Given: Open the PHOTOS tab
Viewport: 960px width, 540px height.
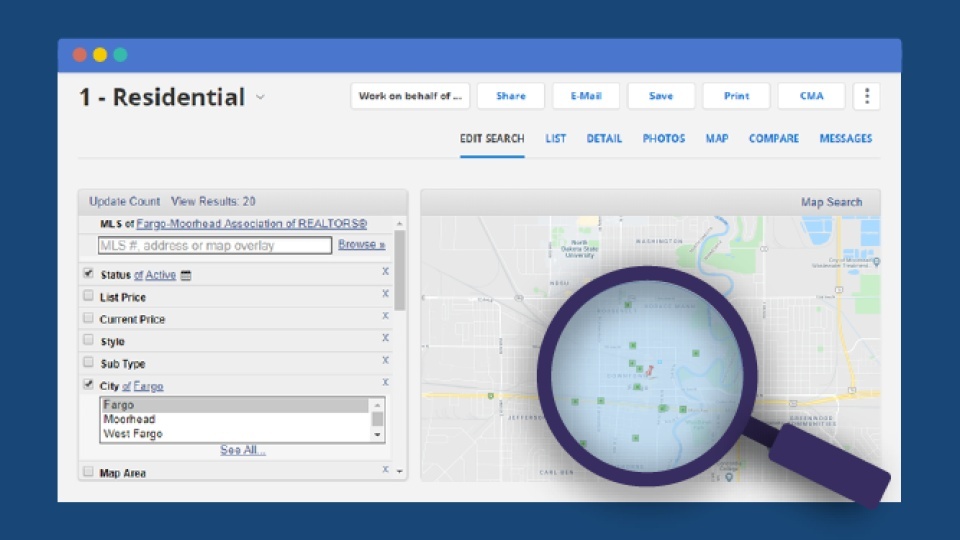Looking at the screenshot, I should [664, 139].
